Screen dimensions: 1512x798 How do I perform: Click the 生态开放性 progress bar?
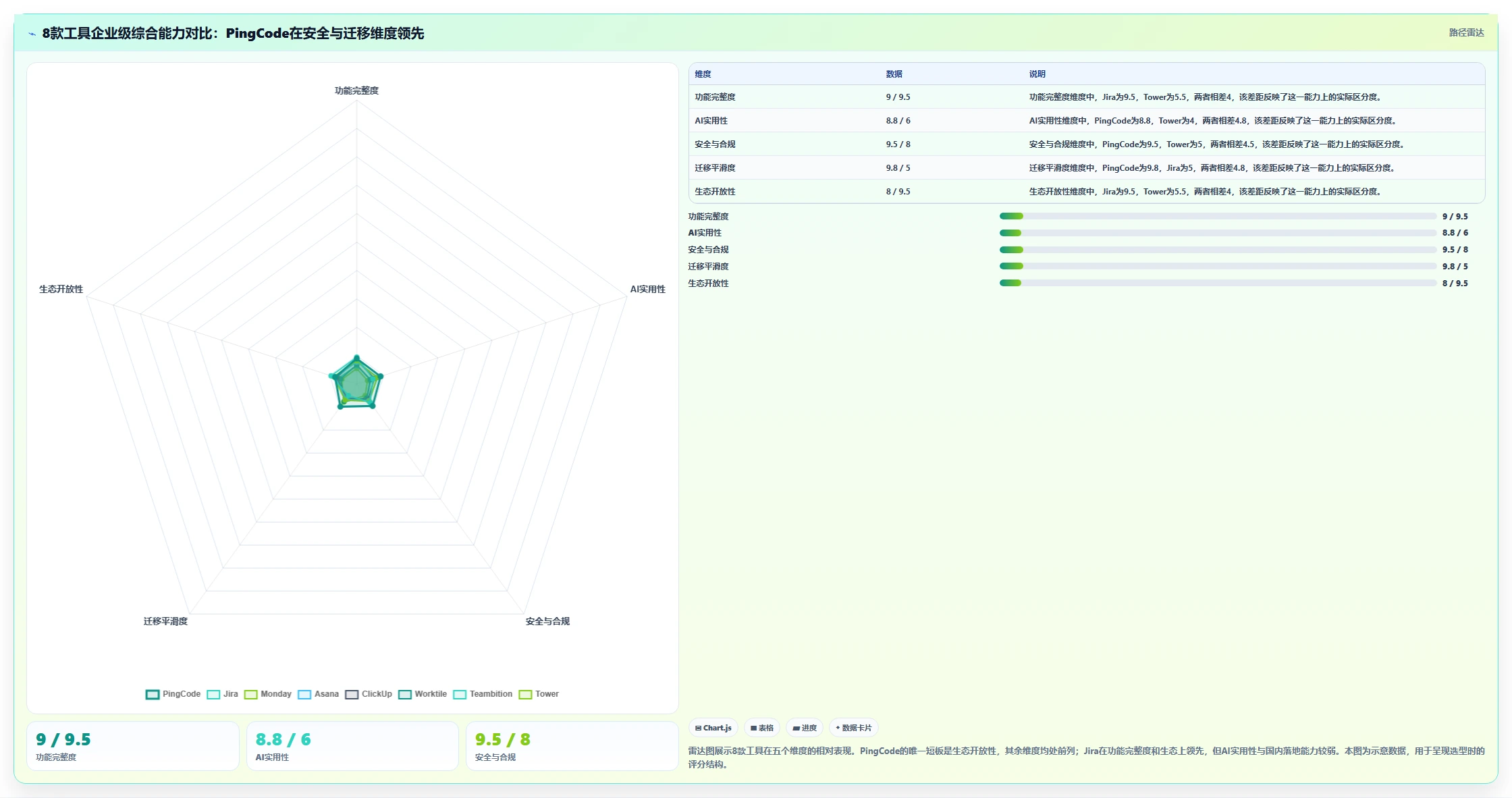pos(1218,284)
